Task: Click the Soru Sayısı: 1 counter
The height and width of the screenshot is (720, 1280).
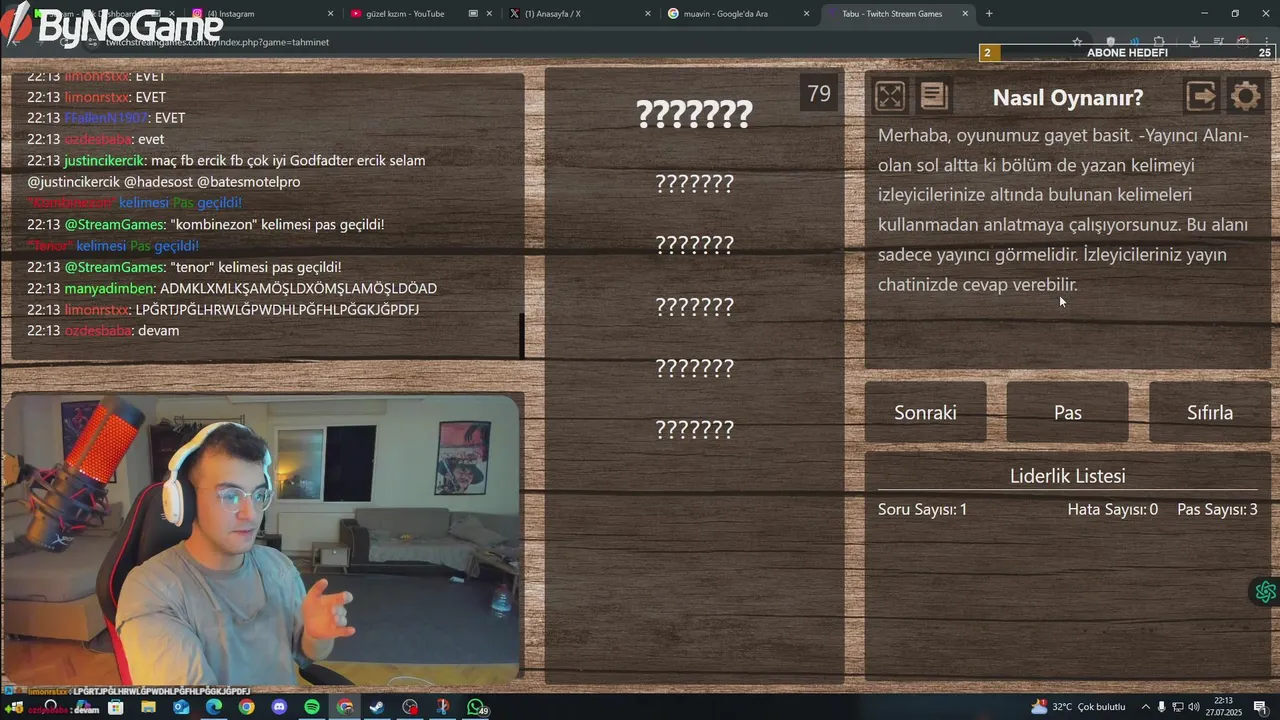Action: [922, 509]
